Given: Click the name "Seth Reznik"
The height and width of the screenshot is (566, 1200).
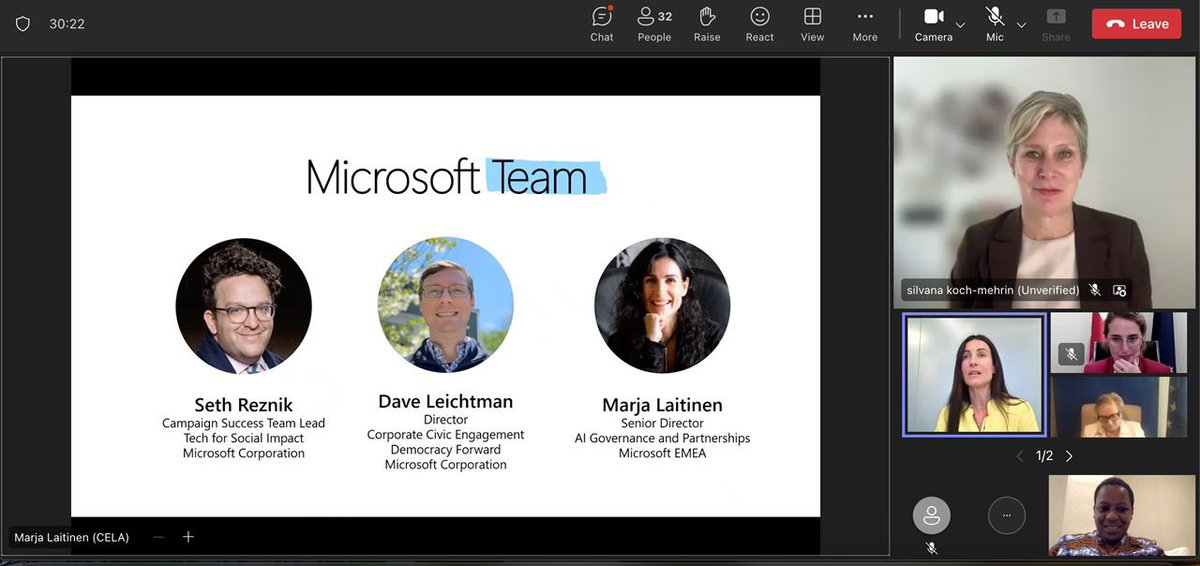Looking at the screenshot, I should click(x=244, y=405).
